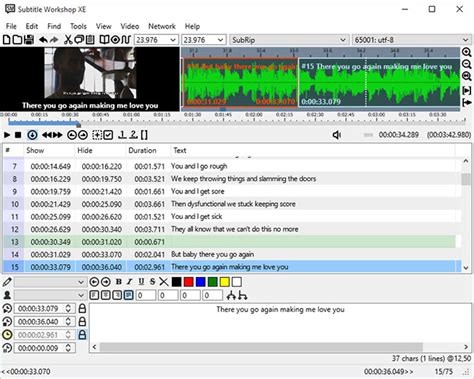
Task: Zoom in on the waveform
Action: pos(467,52)
